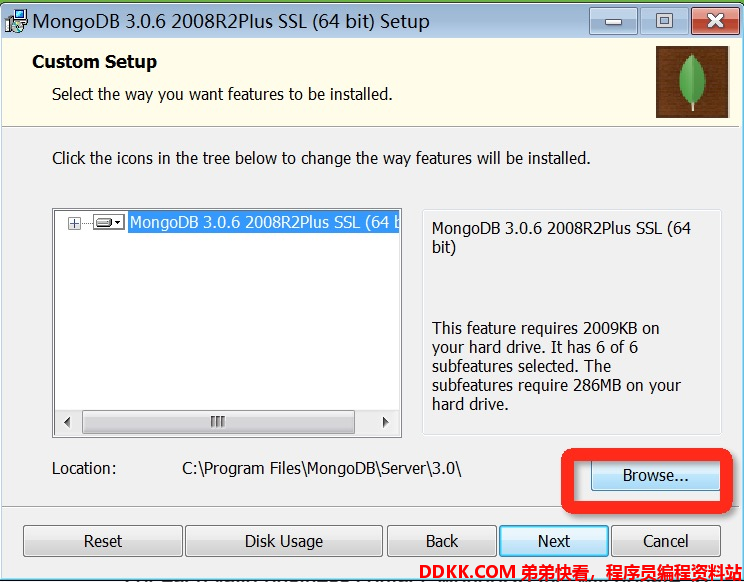Click the installer icon in the title bar
This screenshot has width=744, height=582.
click(x=16, y=21)
